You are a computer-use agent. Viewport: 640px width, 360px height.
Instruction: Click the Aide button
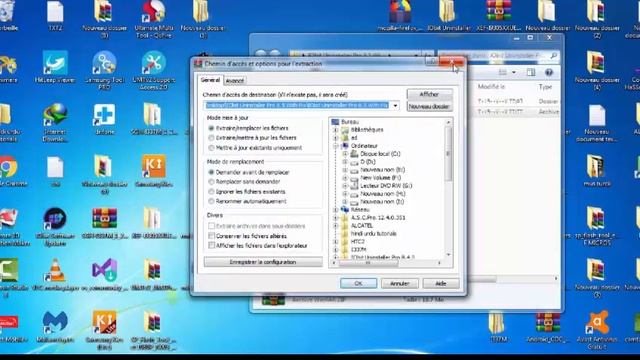441,283
